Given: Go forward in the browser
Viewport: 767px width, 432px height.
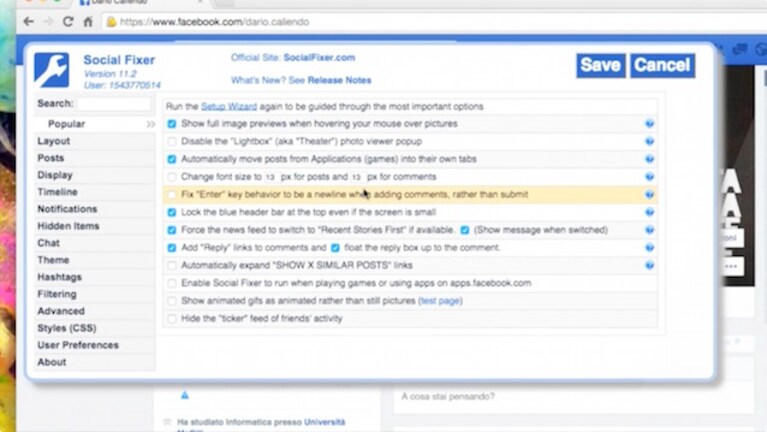Looking at the screenshot, I should pyautogui.click(x=48, y=22).
